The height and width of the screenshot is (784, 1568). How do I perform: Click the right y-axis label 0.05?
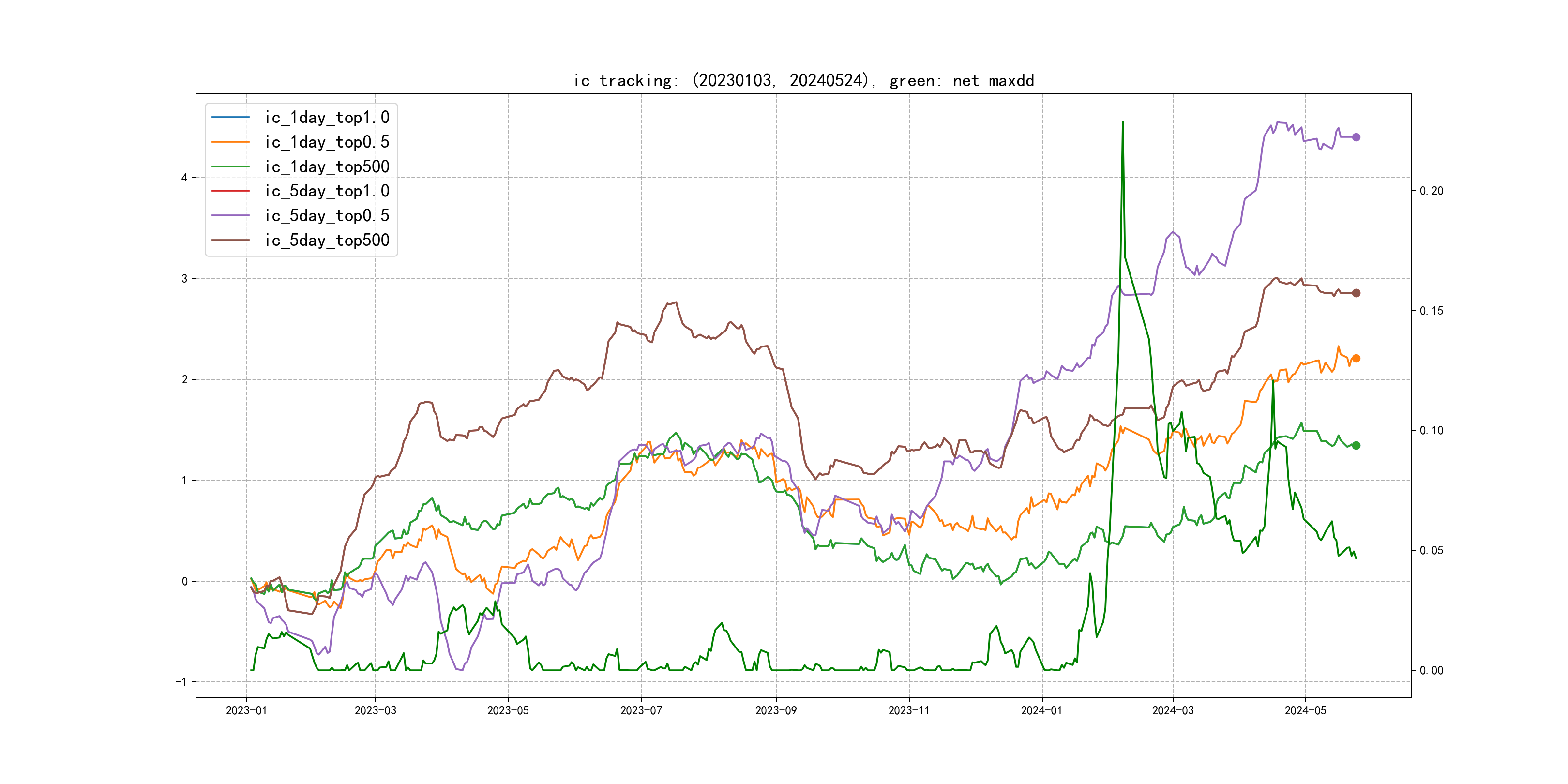click(1431, 551)
